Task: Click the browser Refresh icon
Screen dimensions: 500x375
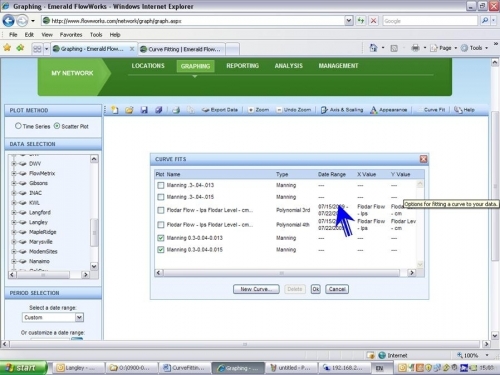Action: (361, 21)
